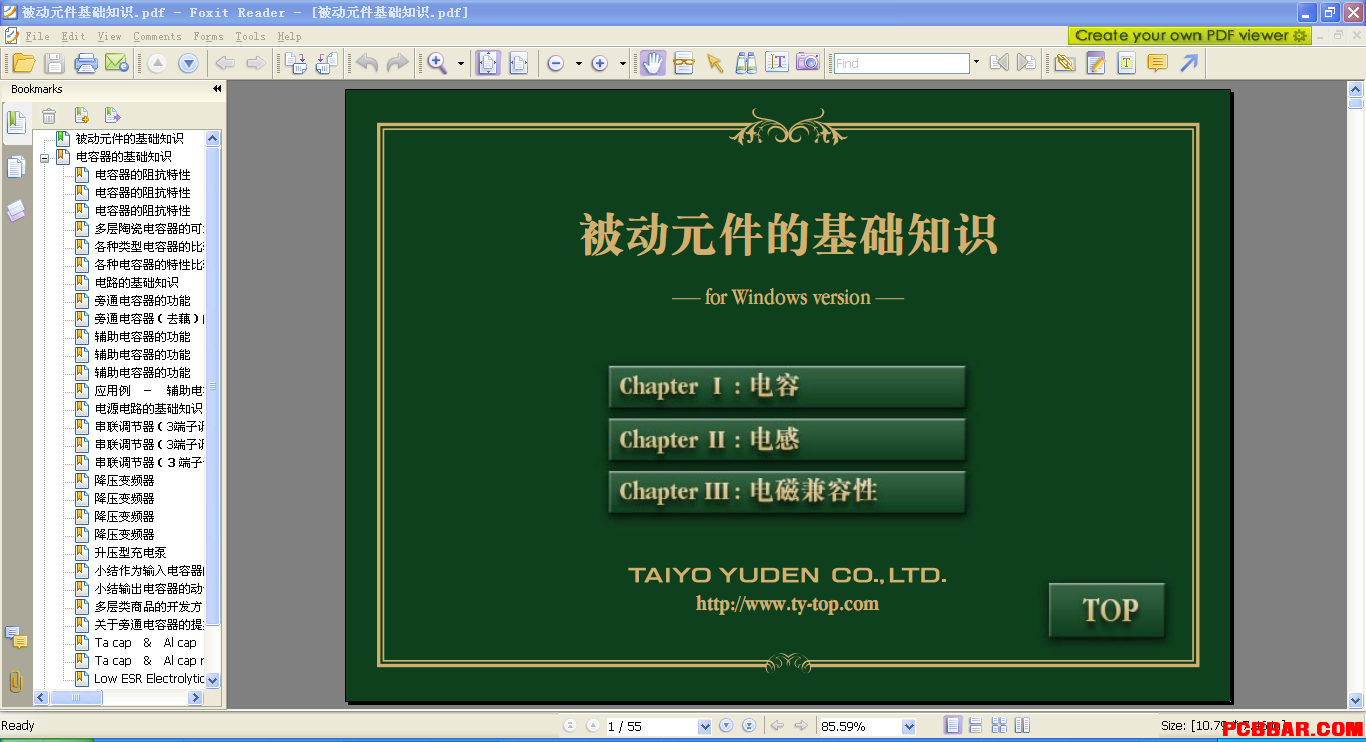Viewport: 1366px width, 742px height.
Task: Click the Fit Page icon
Action: coord(487,63)
